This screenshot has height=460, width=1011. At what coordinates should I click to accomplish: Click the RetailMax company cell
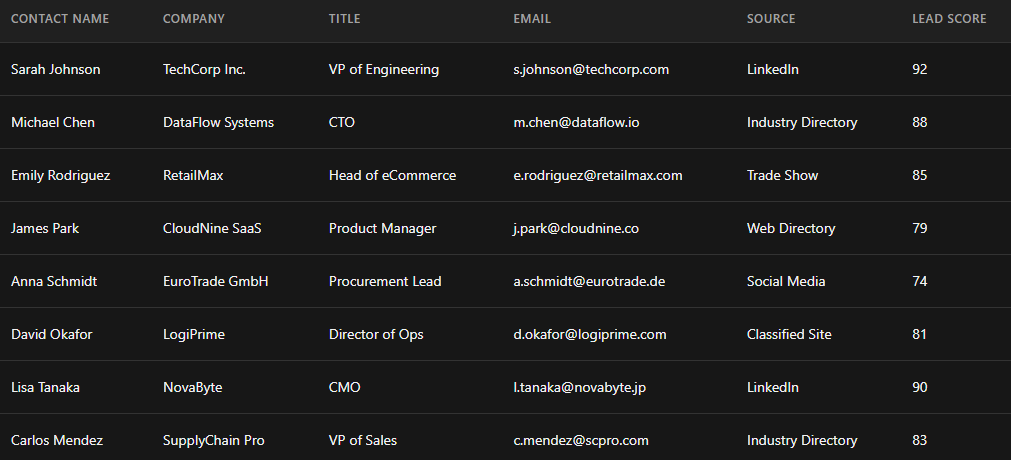click(x=193, y=176)
